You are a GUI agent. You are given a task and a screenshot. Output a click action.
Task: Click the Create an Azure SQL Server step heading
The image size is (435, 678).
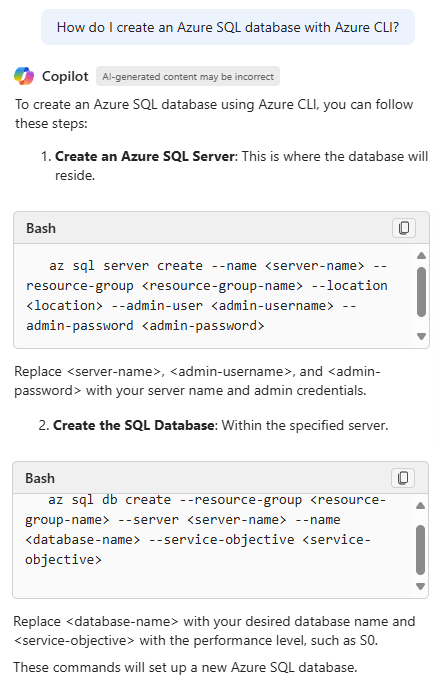(146, 156)
